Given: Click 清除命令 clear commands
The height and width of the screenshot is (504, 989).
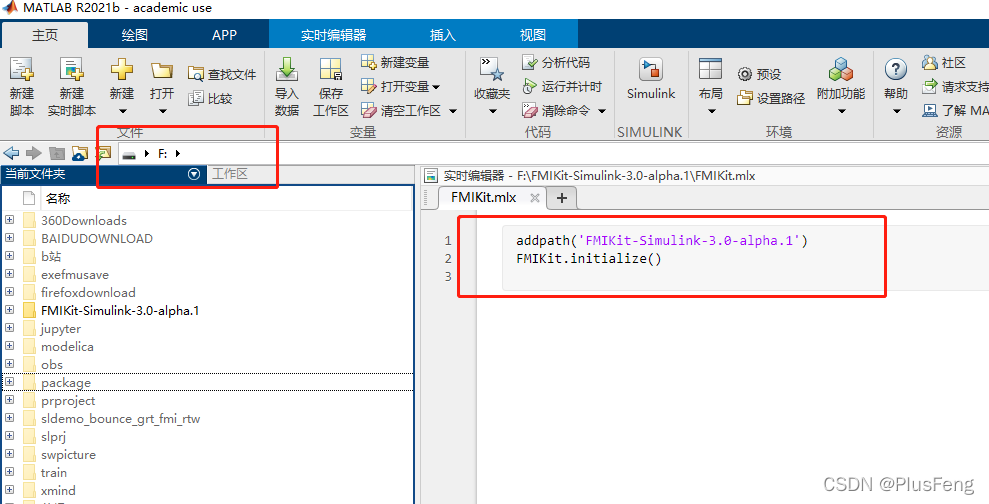Looking at the screenshot, I should pyautogui.click(x=557, y=110).
